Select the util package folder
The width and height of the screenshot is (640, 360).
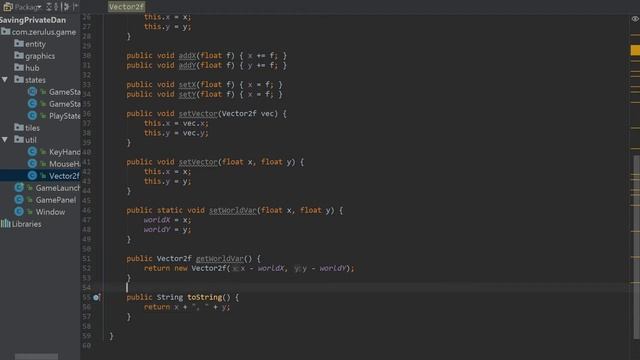point(31,140)
